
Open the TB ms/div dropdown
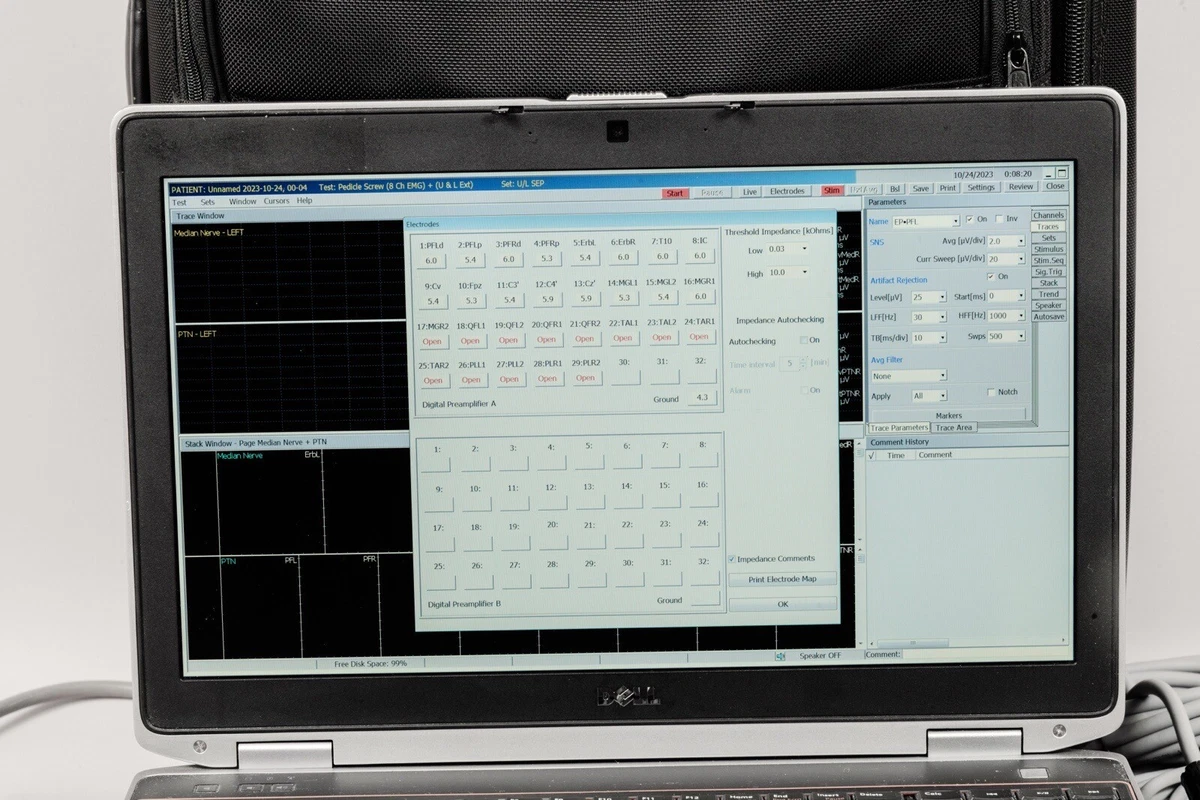(928, 338)
